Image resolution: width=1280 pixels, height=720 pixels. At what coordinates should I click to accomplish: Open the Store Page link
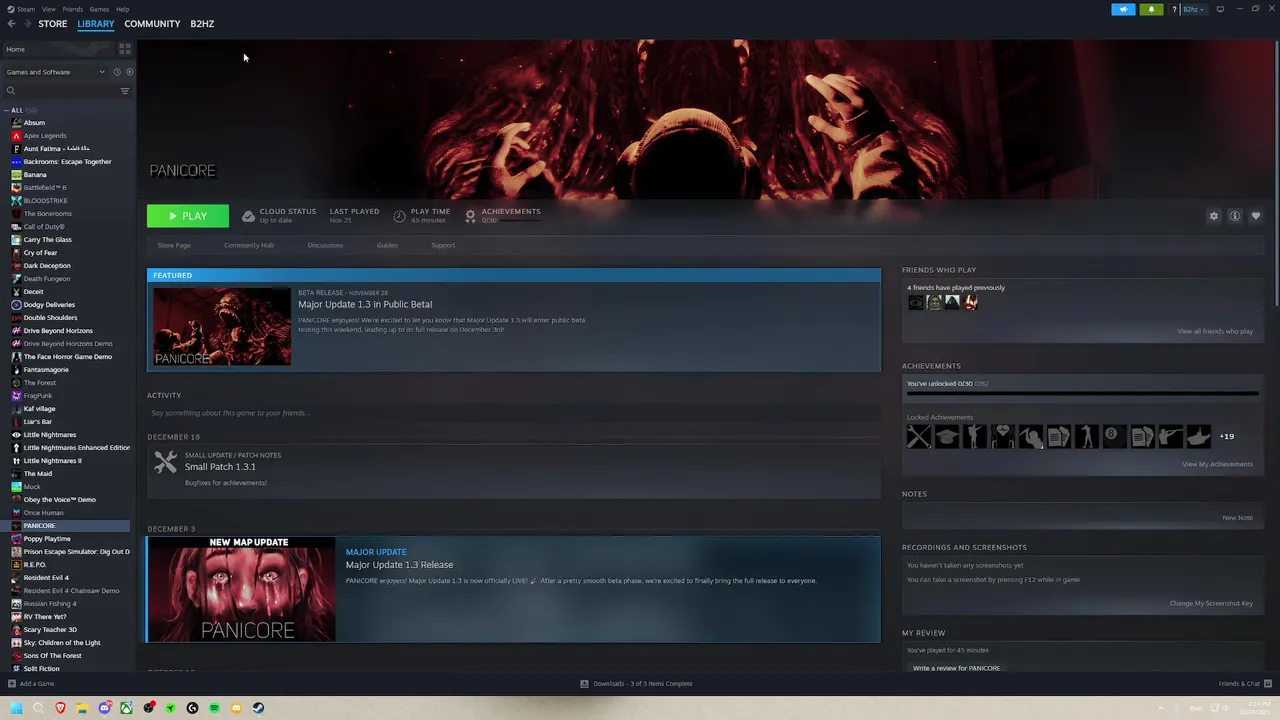pyautogui.click(x=174, y=245)
